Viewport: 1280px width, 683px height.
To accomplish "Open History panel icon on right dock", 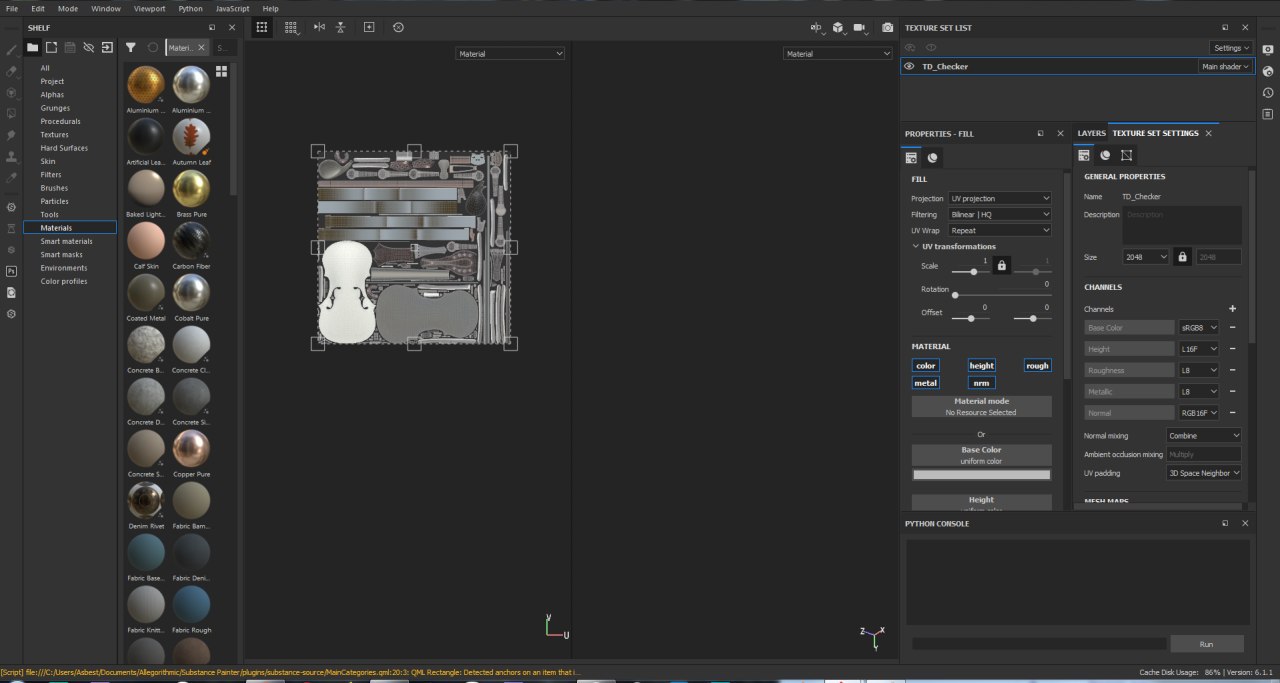I will coord(1268,92).
